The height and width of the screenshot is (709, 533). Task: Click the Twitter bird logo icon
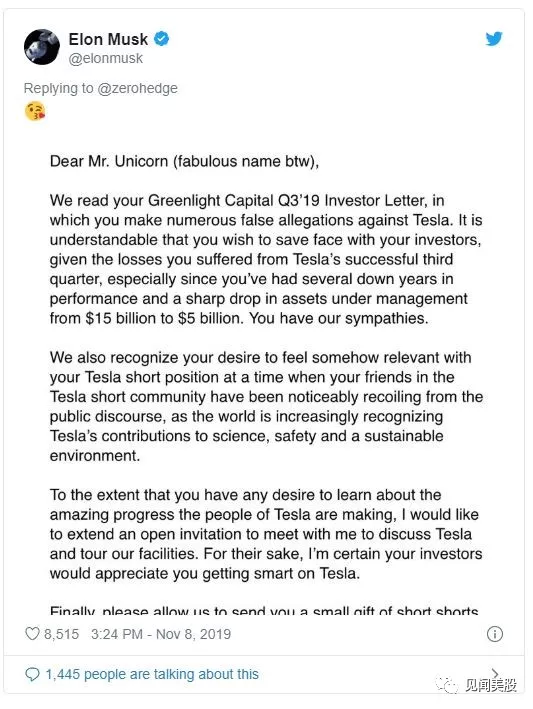494,39
